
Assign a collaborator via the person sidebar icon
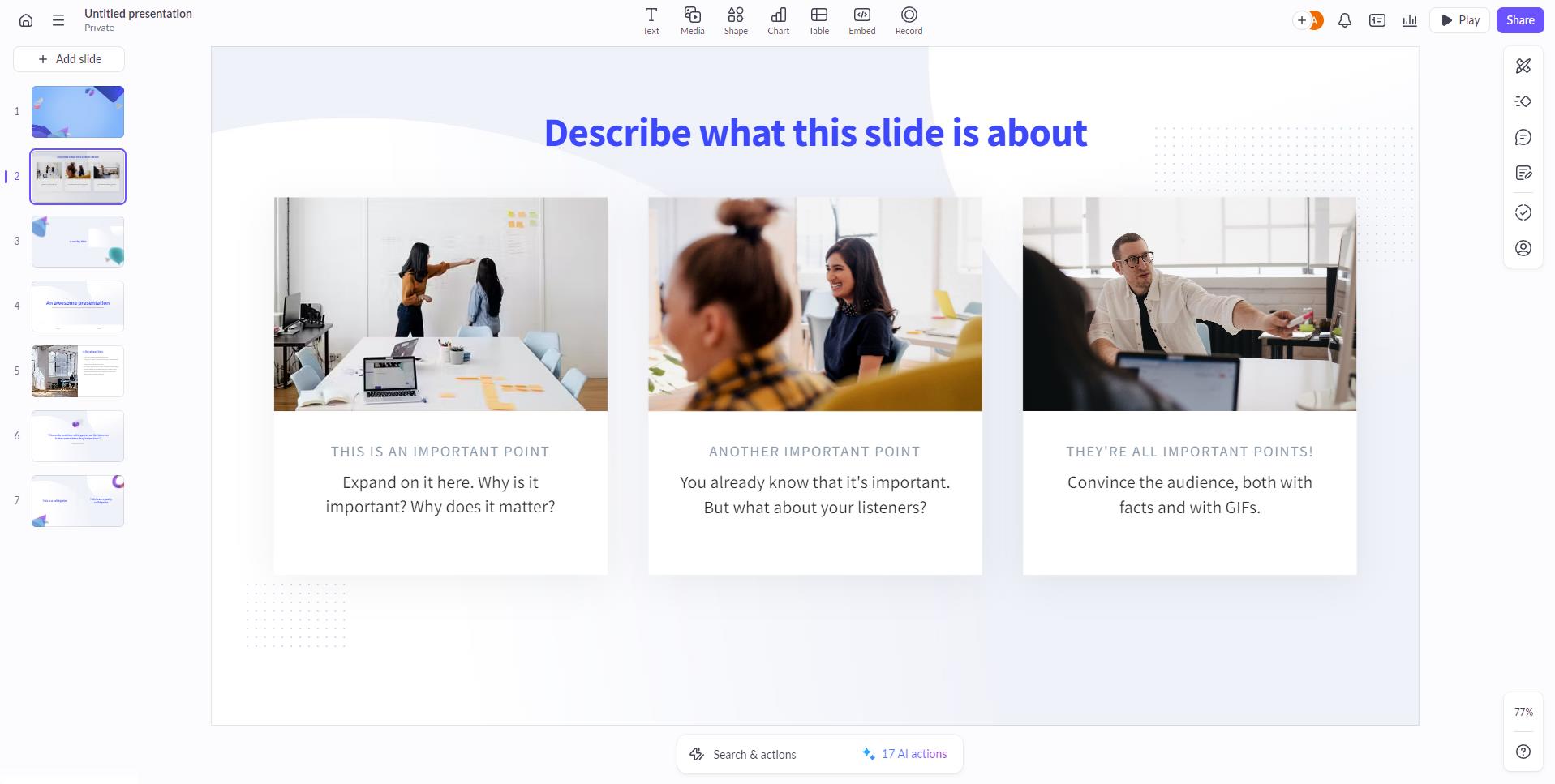coord(1523,248)
